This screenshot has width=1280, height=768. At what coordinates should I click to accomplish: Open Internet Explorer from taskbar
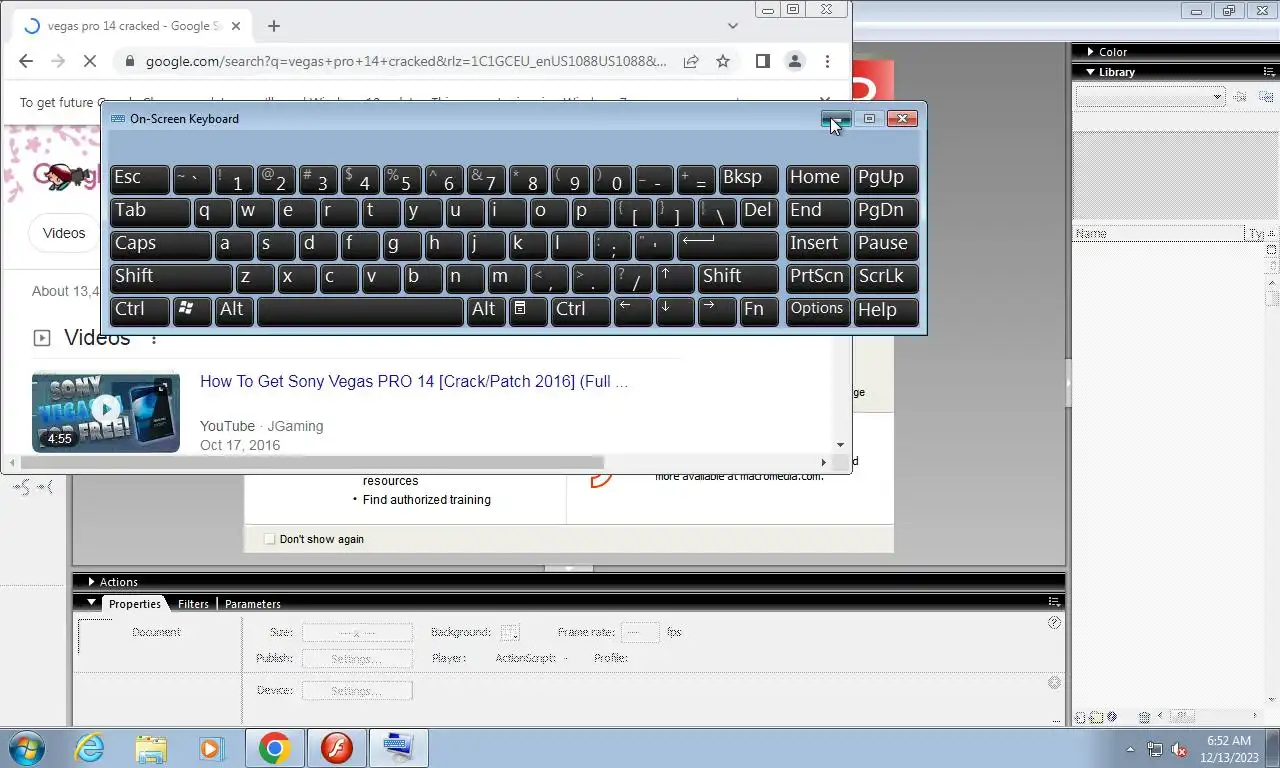click(90, 748)
